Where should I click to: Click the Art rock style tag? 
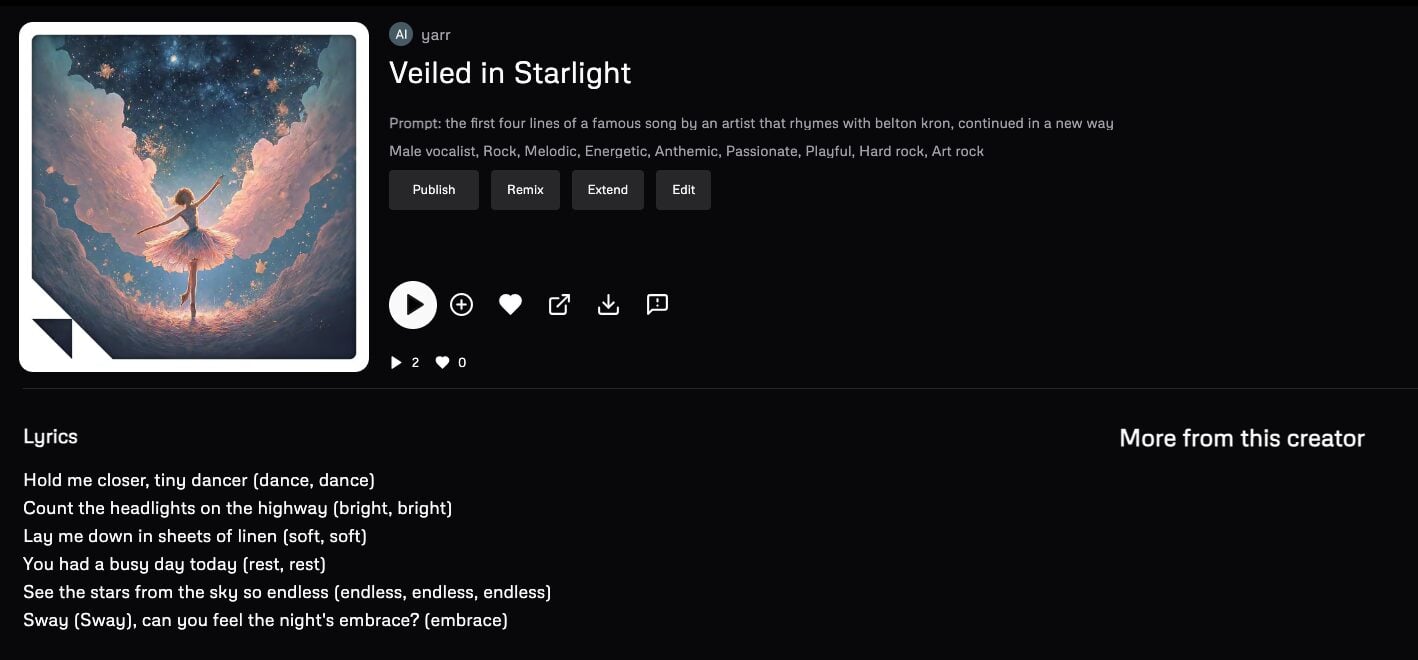[958, 152]
